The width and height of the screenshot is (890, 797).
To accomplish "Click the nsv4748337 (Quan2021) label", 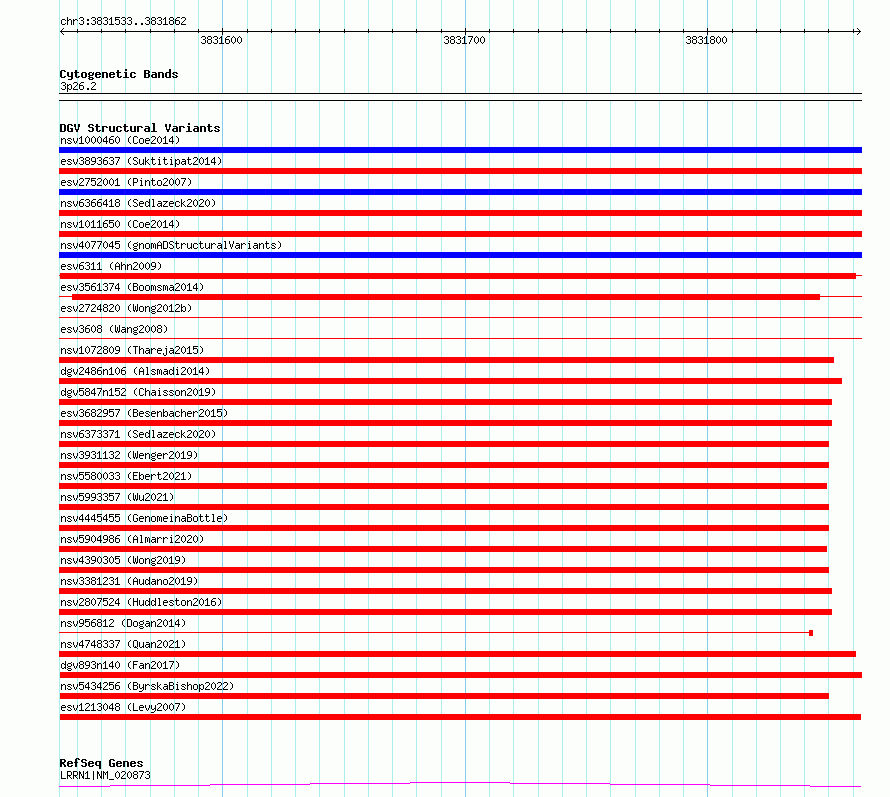I will [123, 644].
